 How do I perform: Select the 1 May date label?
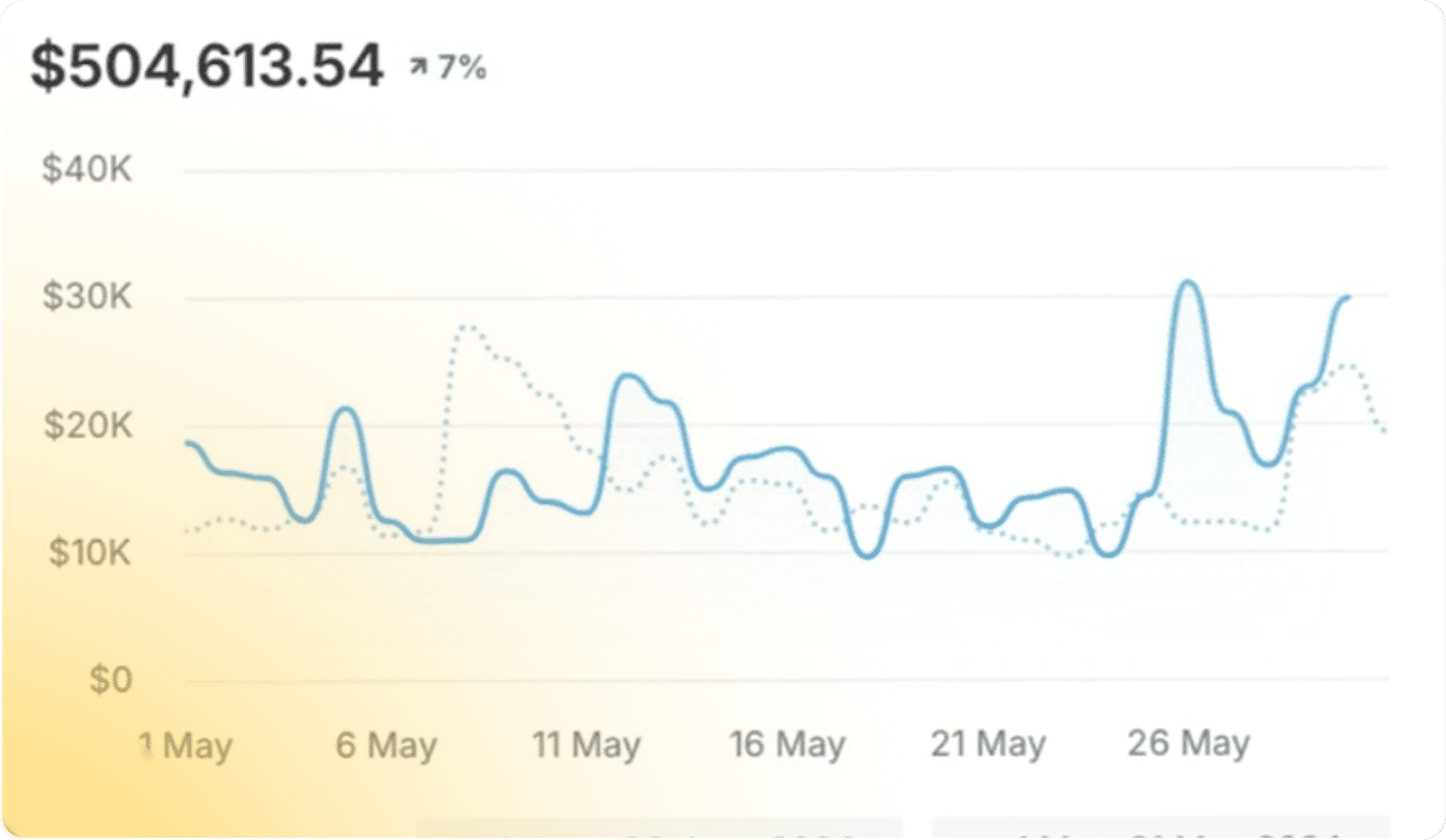[186, 746]
